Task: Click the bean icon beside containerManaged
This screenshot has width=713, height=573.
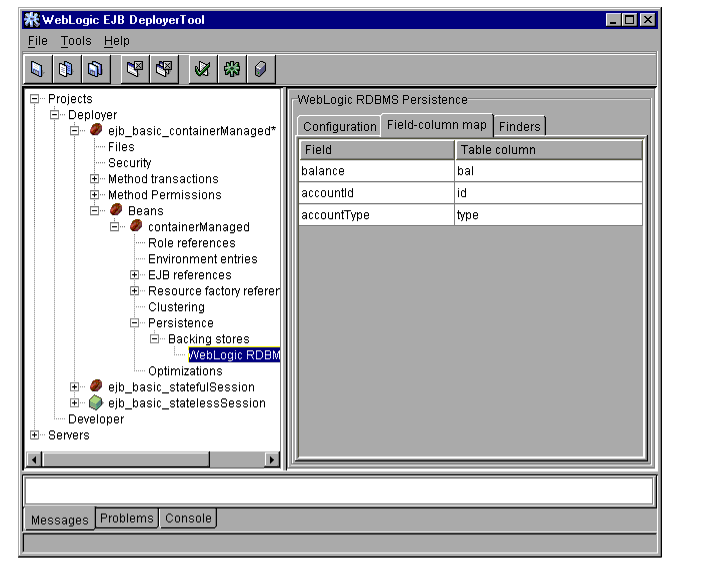Action: click(x=136, y=226)
